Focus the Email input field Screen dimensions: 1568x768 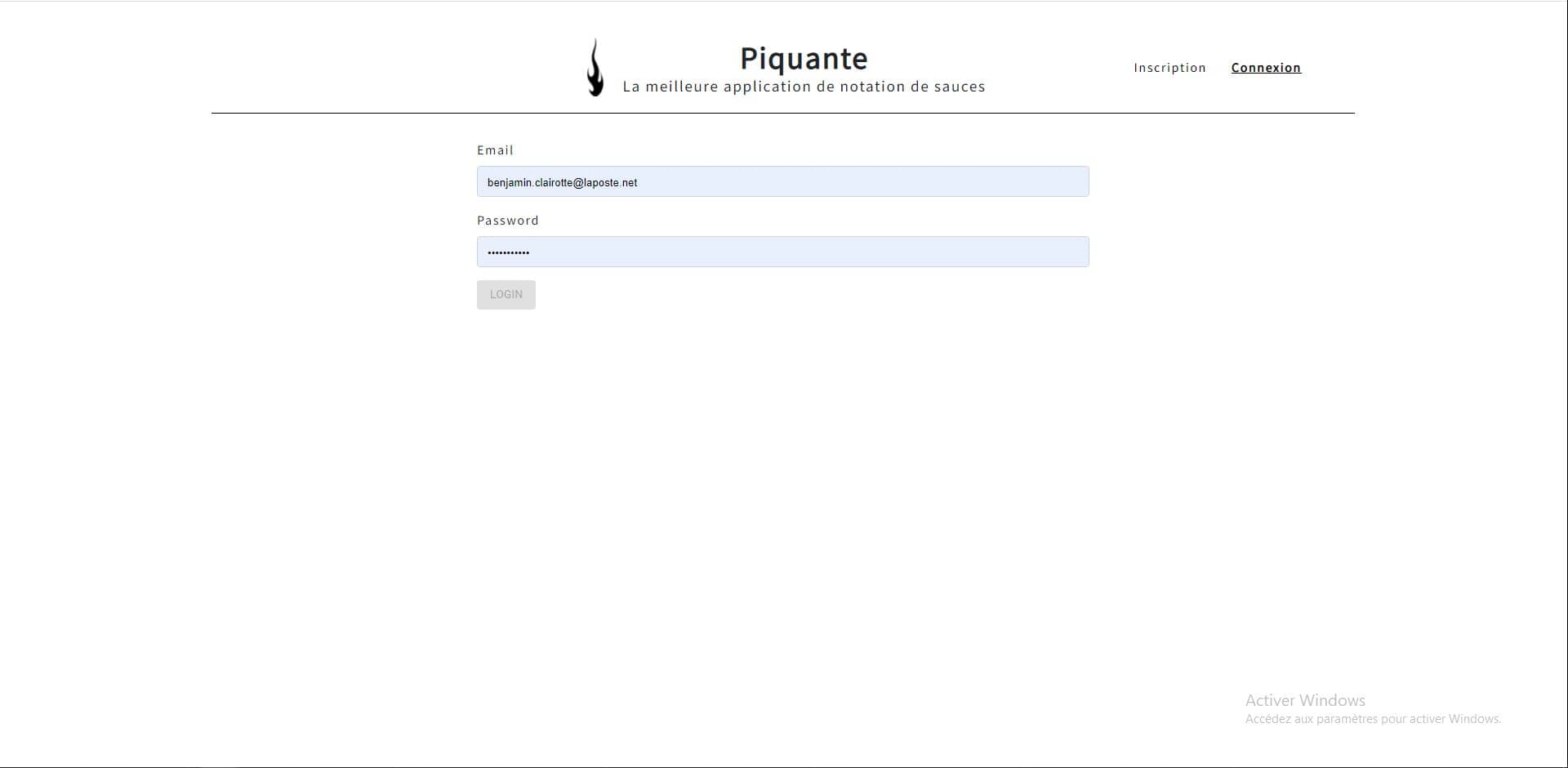tap(782, 181)
